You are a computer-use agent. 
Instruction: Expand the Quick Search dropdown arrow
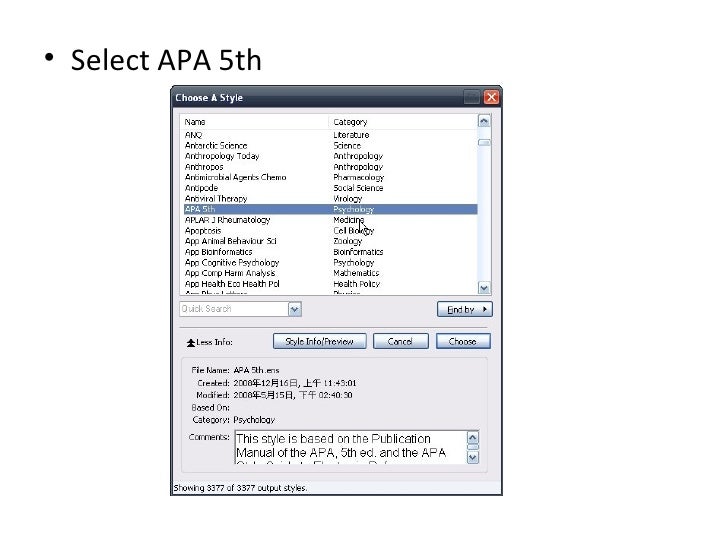click(295, 309)
